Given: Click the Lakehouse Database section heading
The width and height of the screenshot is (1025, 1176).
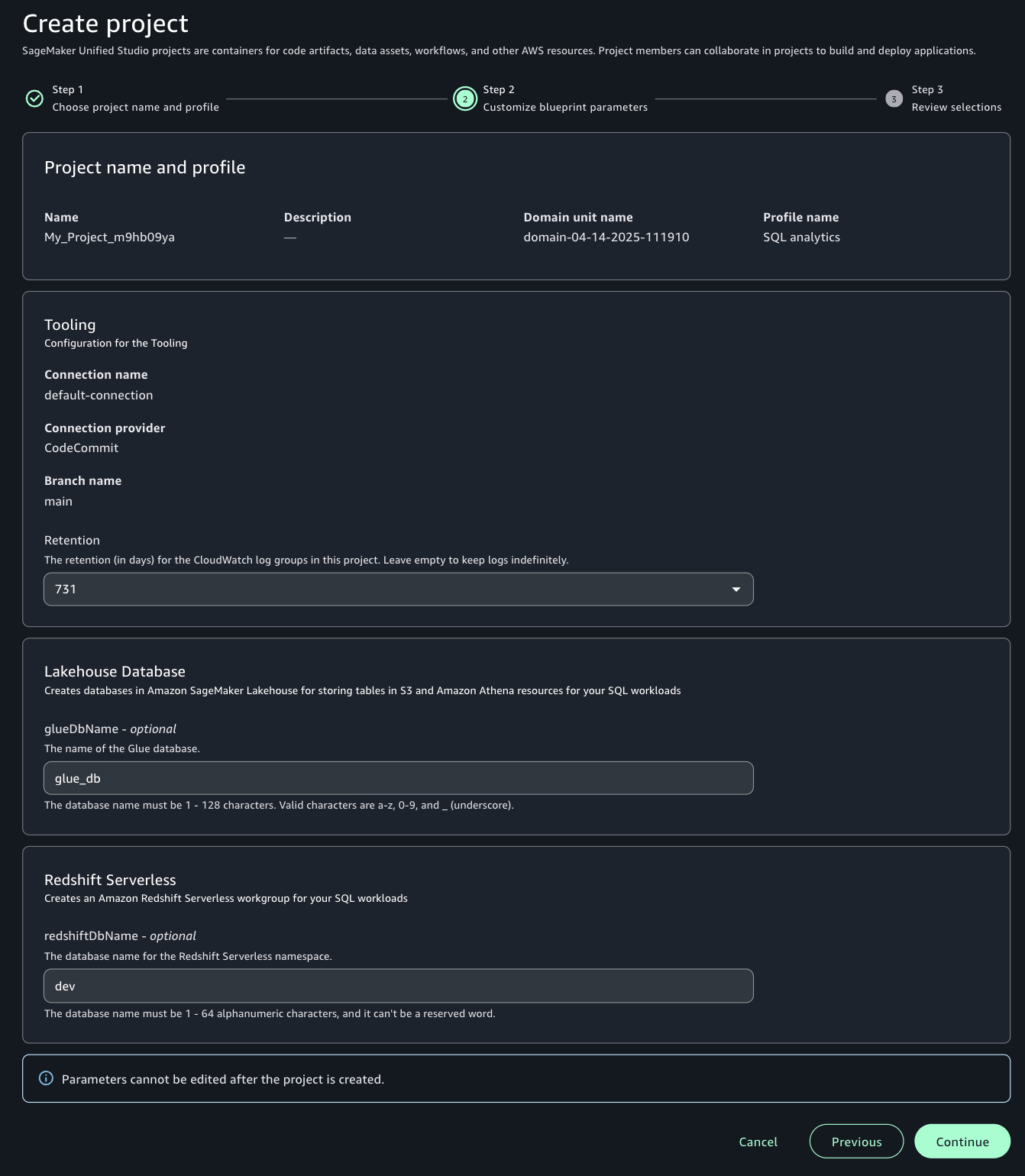Looking at the screenshot, I should 115,672.
